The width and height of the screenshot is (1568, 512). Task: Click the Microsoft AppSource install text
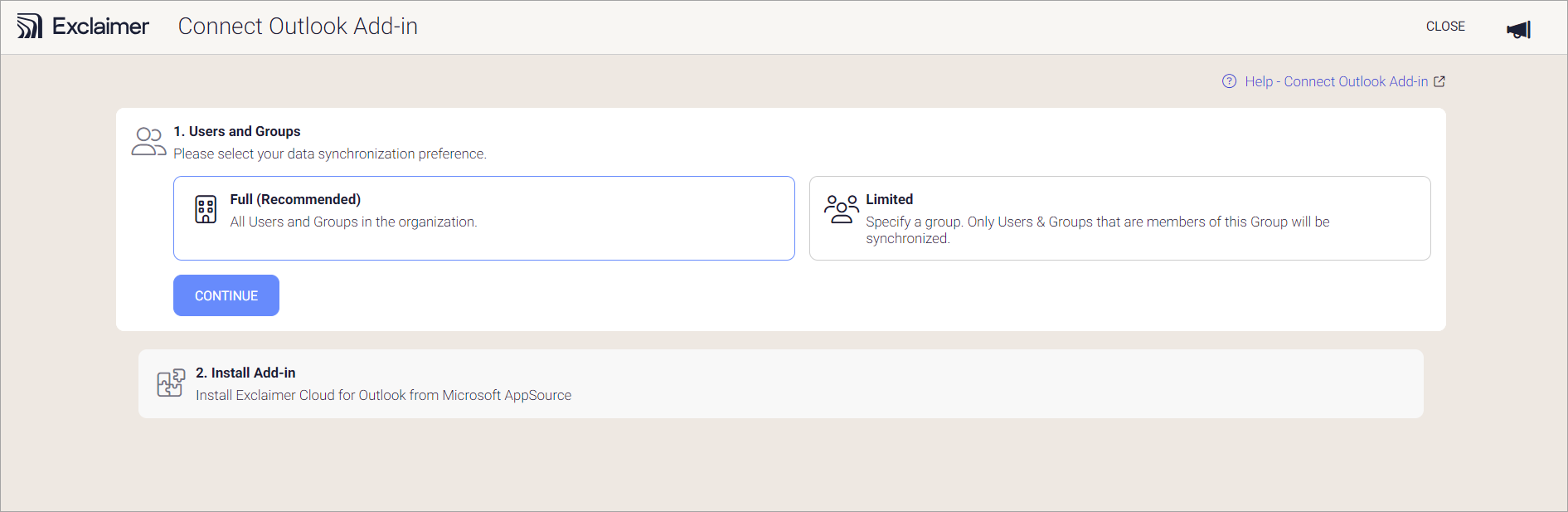click(x=383, y=395)
